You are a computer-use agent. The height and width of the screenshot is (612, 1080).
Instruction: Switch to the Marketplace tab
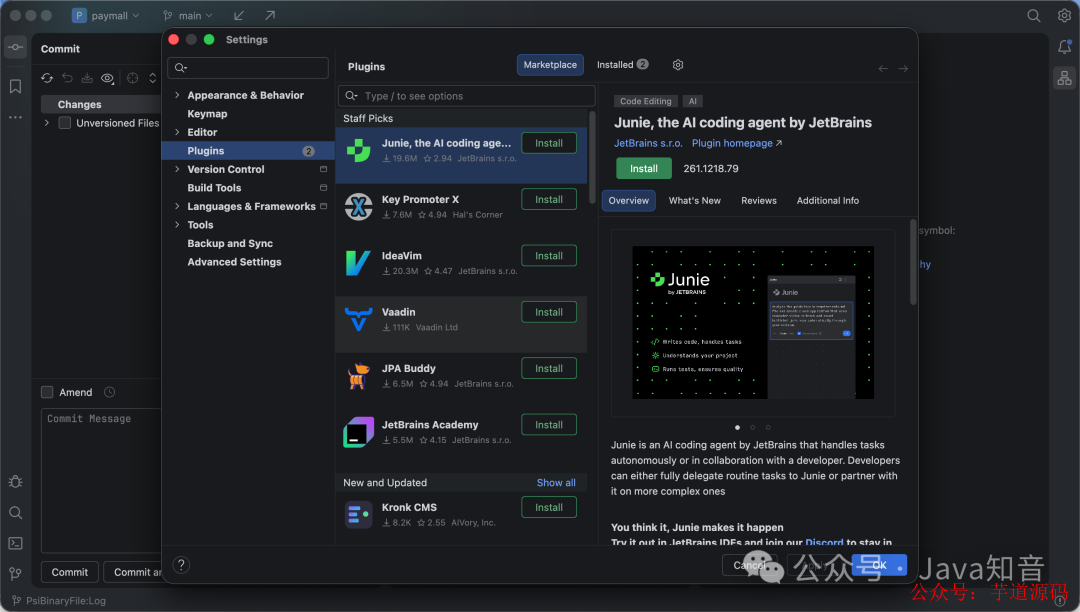pyautogui.click(x=550, y=65)
